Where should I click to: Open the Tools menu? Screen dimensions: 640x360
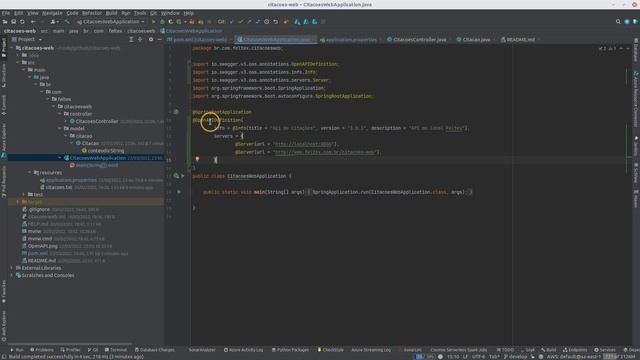(x=140, y=13)
